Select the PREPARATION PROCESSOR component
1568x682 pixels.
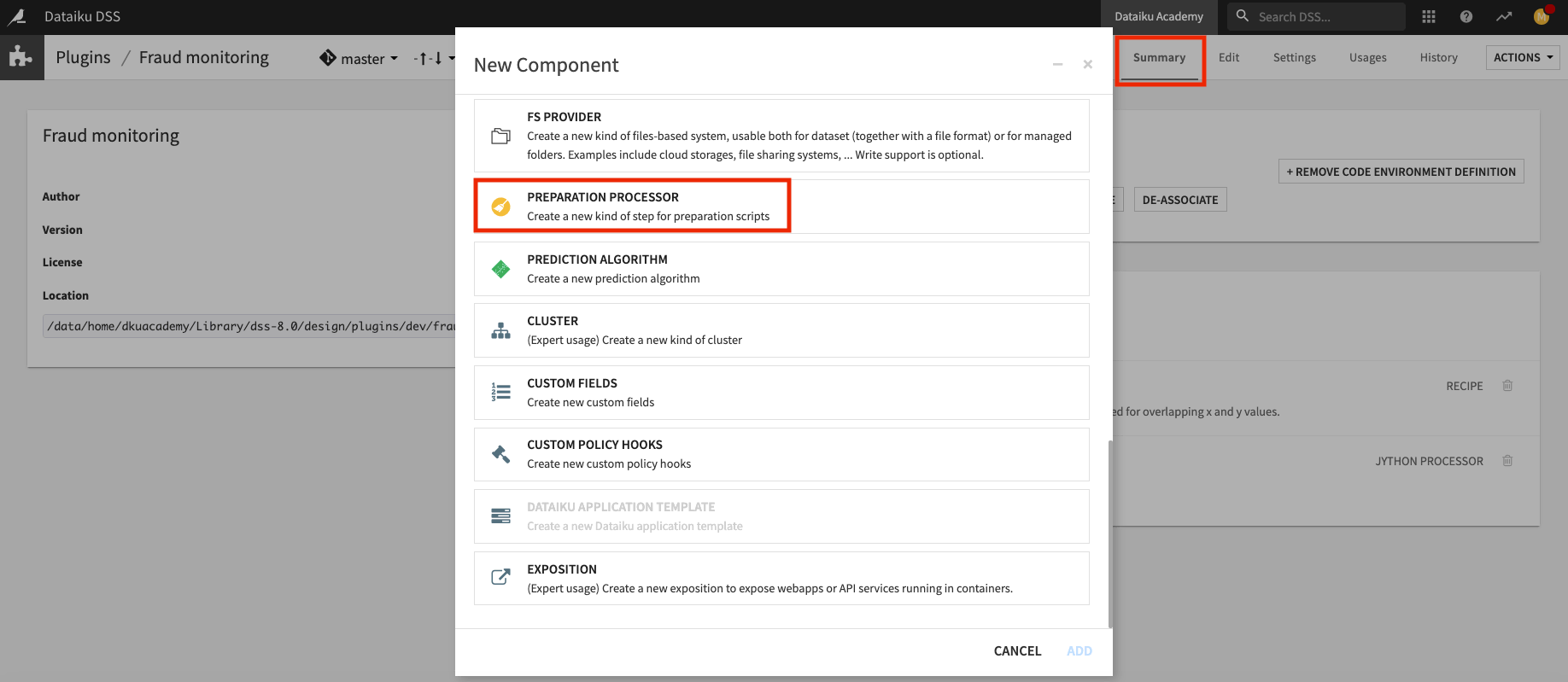point(781,207)
